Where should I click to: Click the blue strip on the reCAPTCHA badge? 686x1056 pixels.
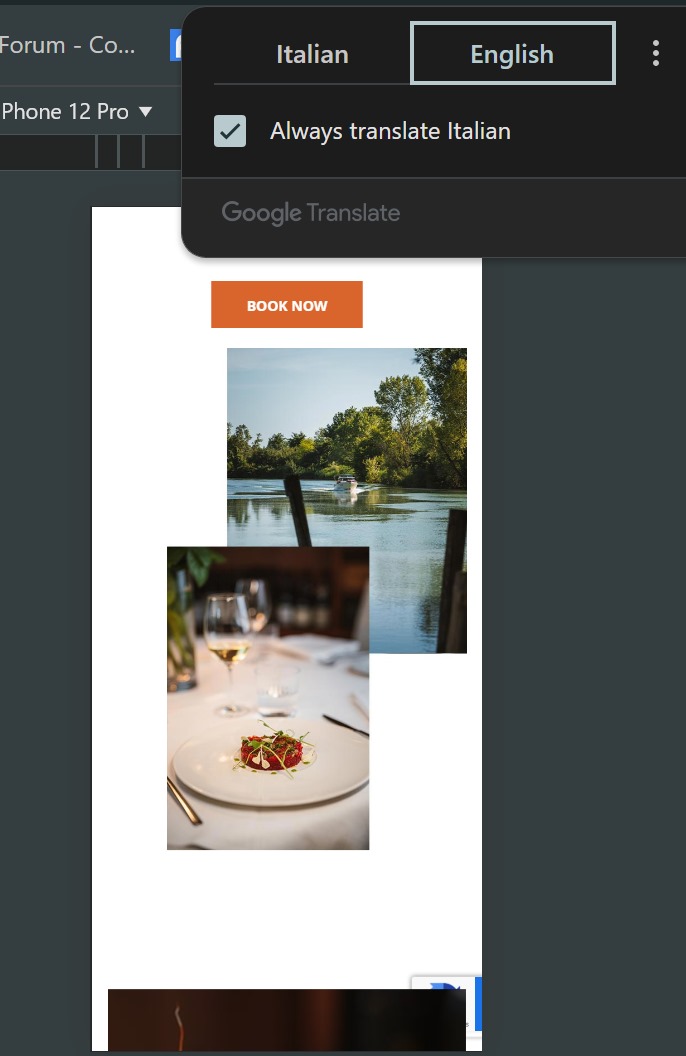(x=478, y=1003)
